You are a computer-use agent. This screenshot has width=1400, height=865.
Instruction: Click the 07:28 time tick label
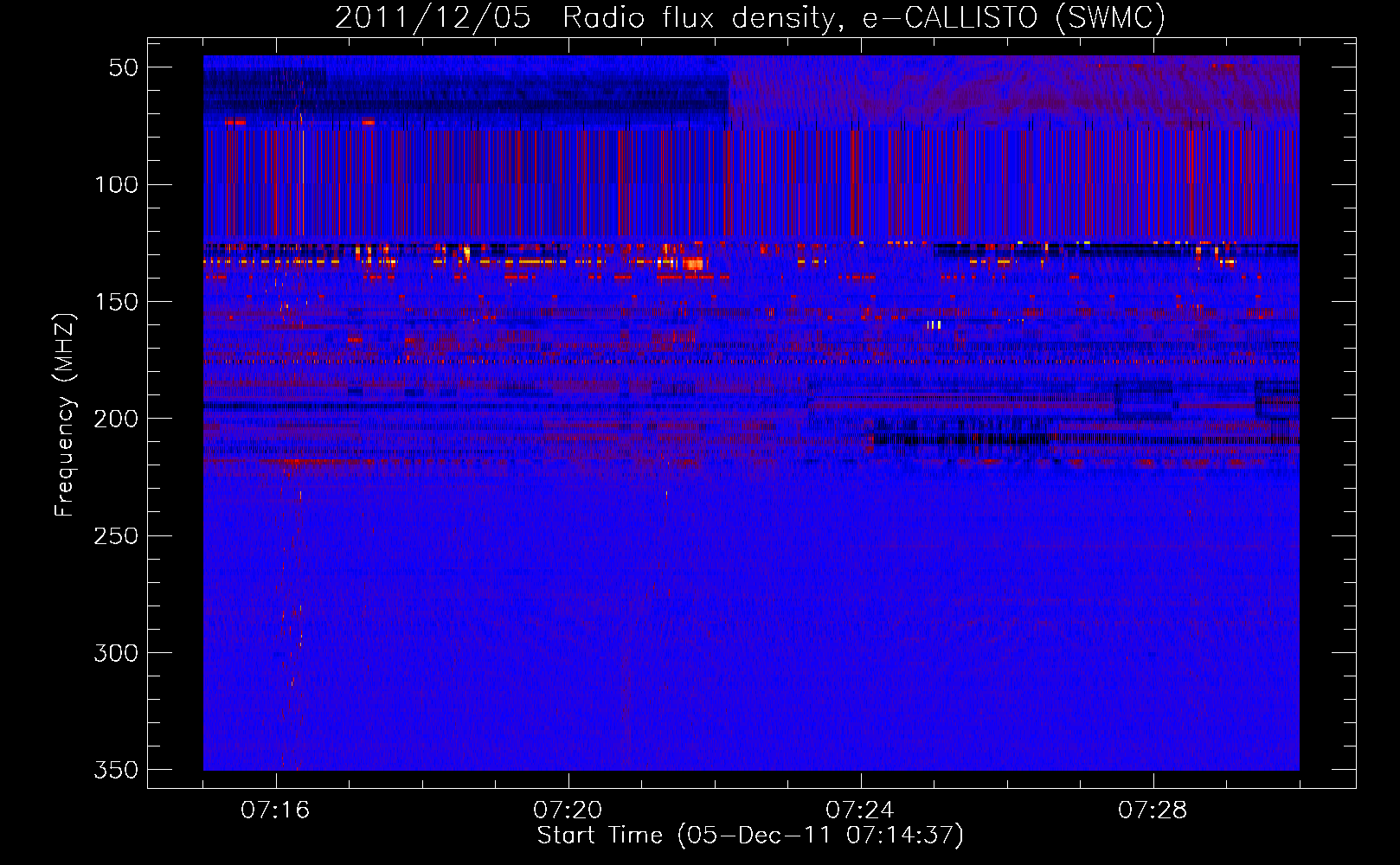[1153, 810]
